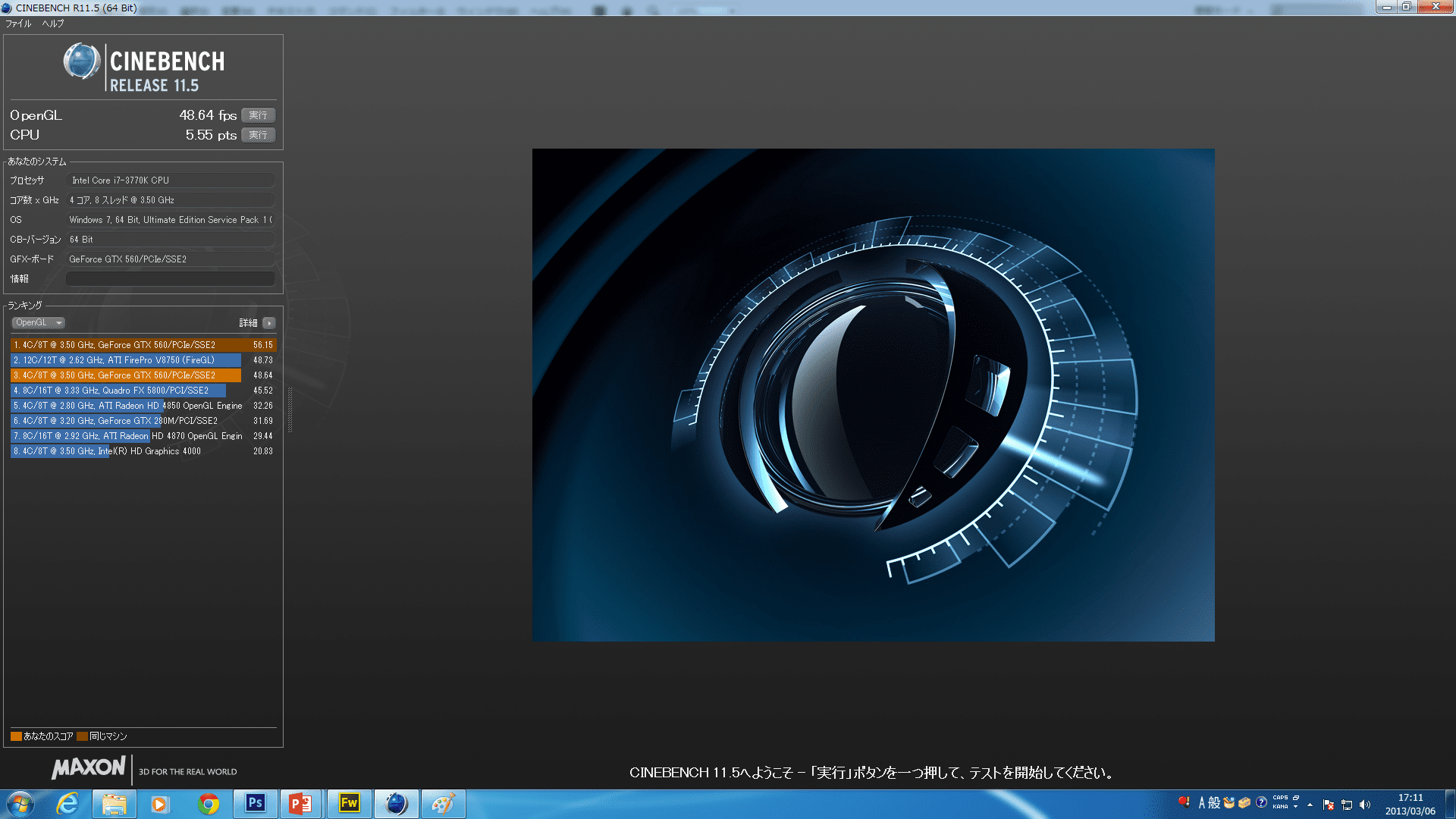Select ranking row ATI FirePro V8750 (FireGL)
The image size is (1456, 819).
(143, 360)
